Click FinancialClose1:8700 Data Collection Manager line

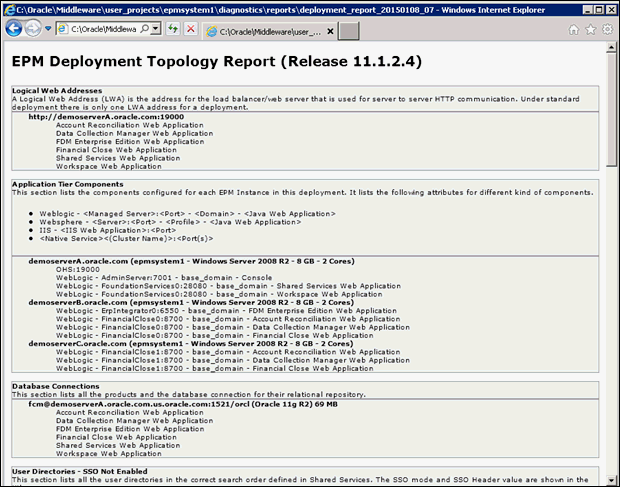point(233,361)
